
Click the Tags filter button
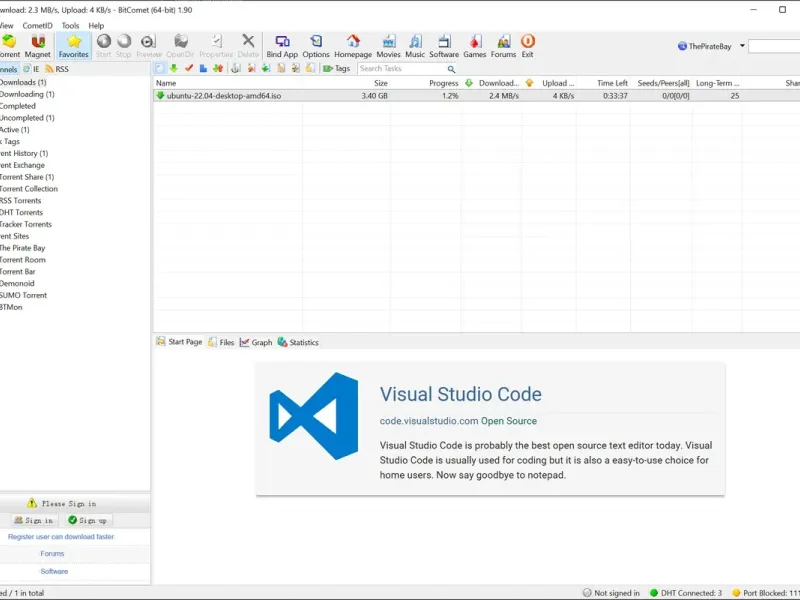click(x=337, y=68)
